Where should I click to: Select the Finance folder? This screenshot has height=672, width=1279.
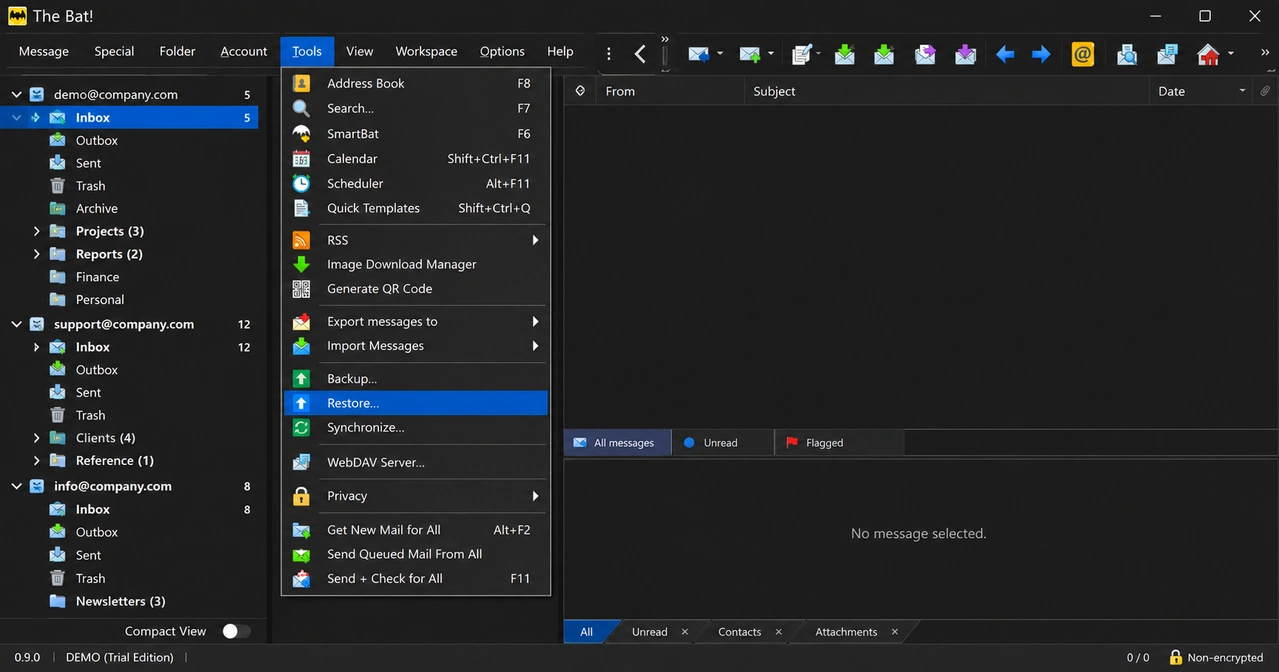coord(97,277)
